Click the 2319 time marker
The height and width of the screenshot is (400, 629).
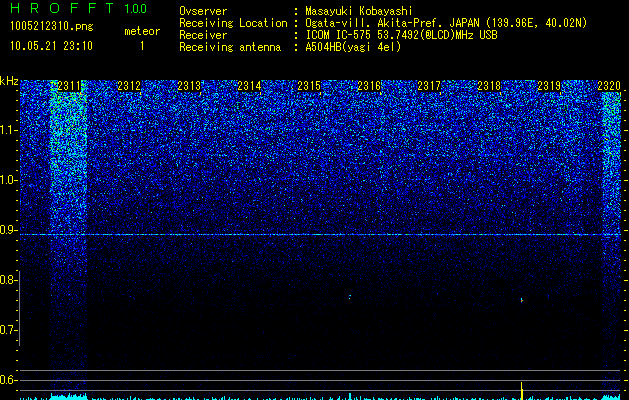[549, 86]
